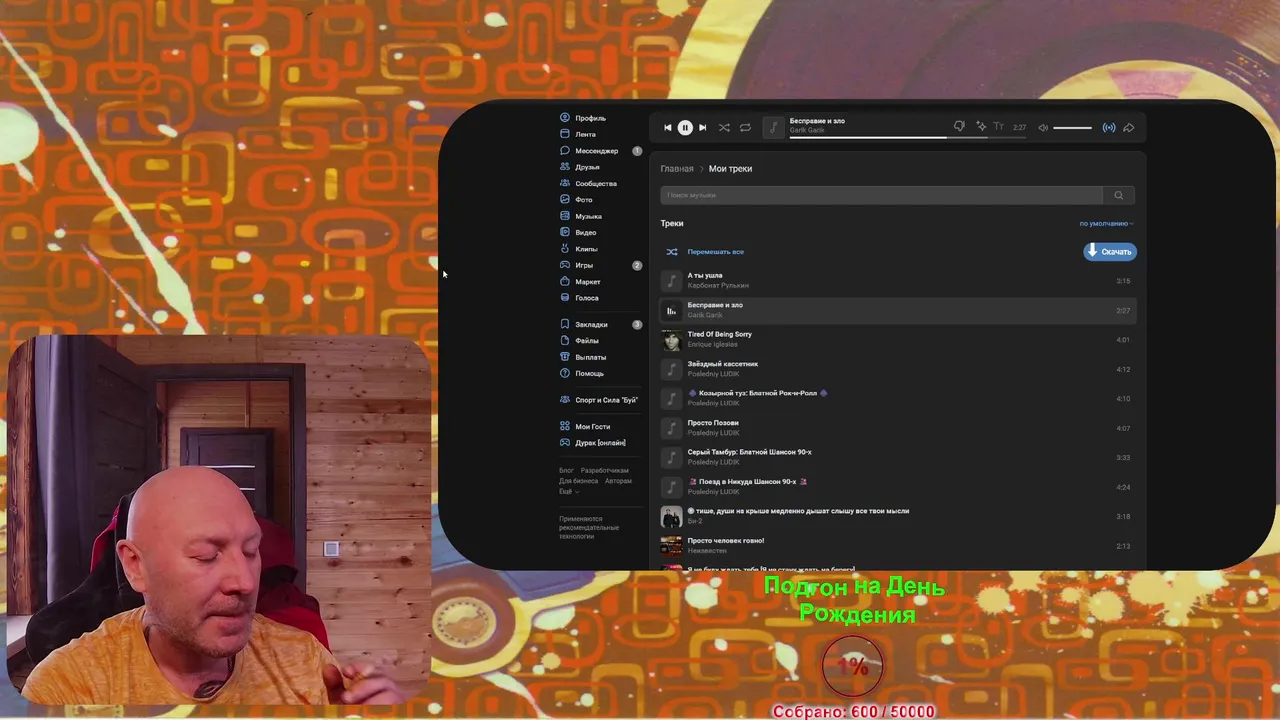Play track Звёздный кассетник
Image resolution: width=1280 pixels, height=720 pixels.
(x=898, y=369)
